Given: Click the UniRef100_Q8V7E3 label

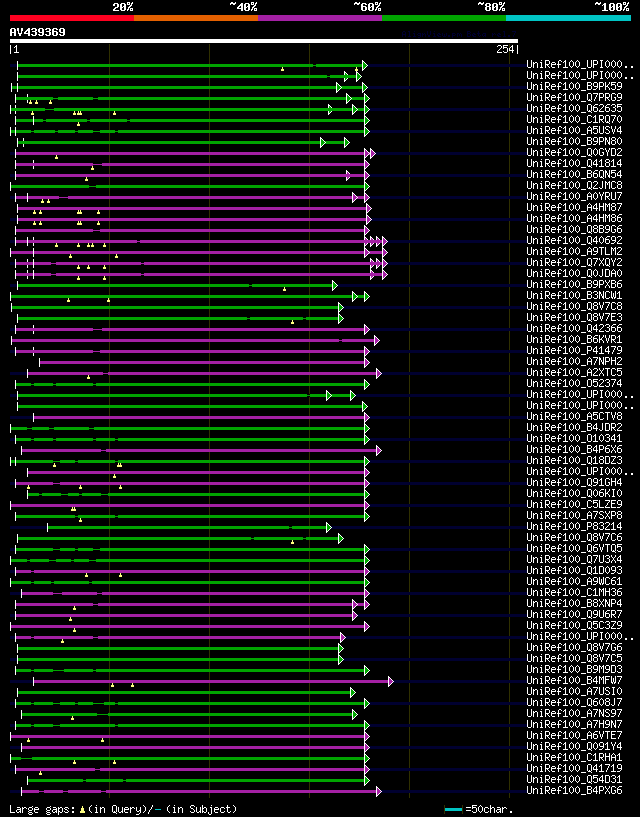Looking at the screenshot, I should click(x=574, y=317).
